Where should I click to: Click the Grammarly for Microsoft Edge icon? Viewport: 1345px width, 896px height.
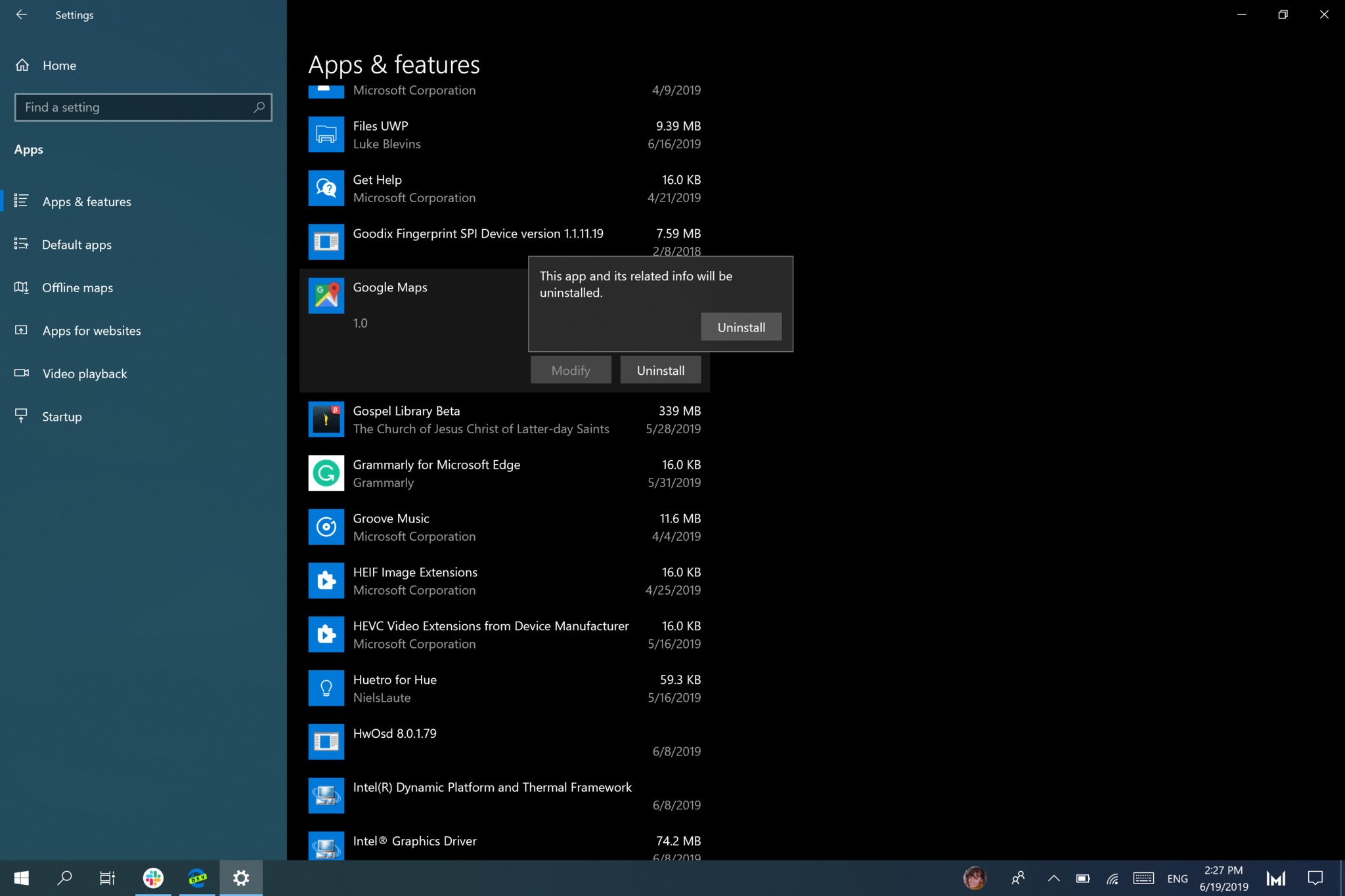(x=326, y=473)
